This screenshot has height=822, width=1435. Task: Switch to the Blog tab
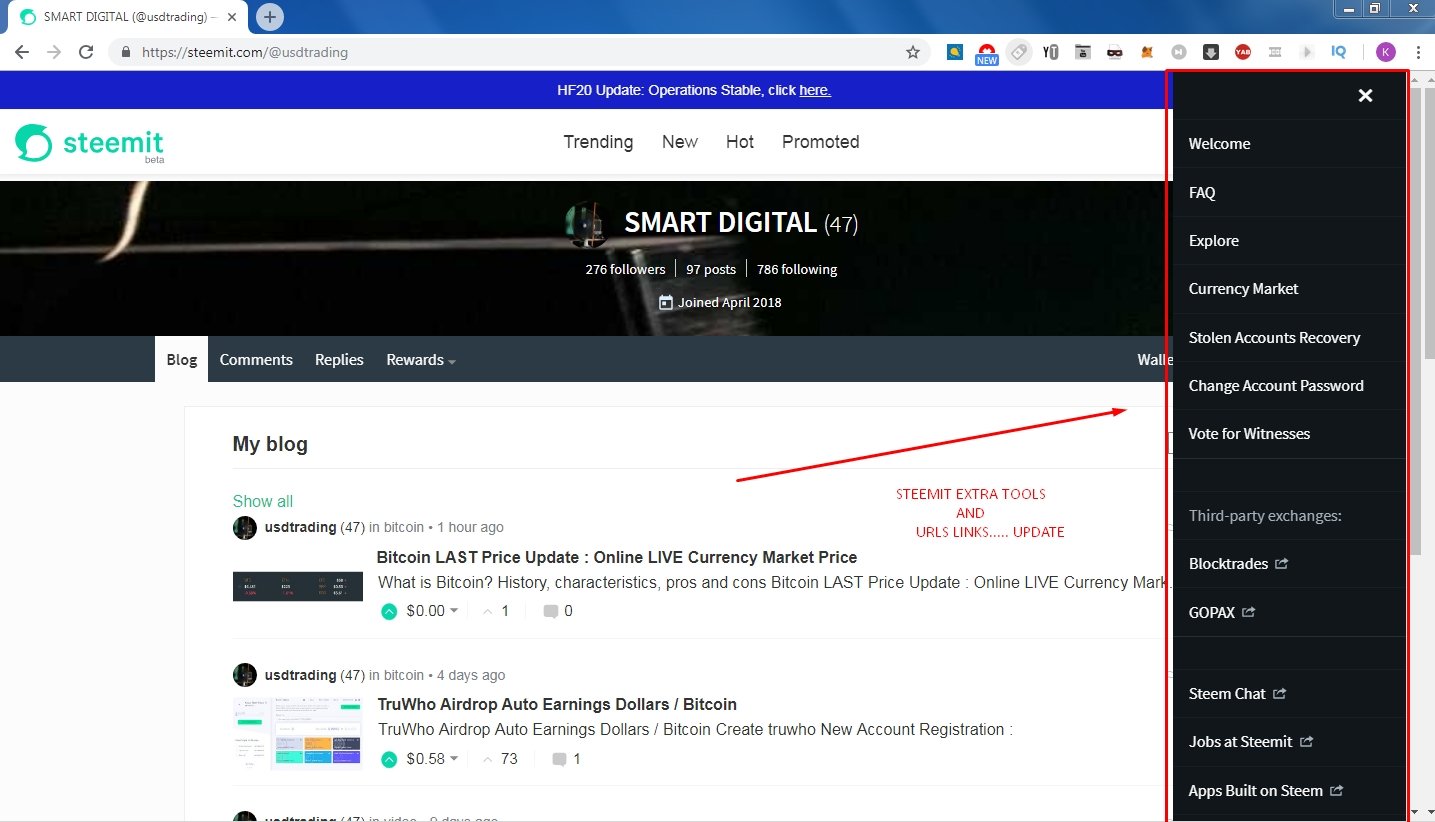point(181,360)
